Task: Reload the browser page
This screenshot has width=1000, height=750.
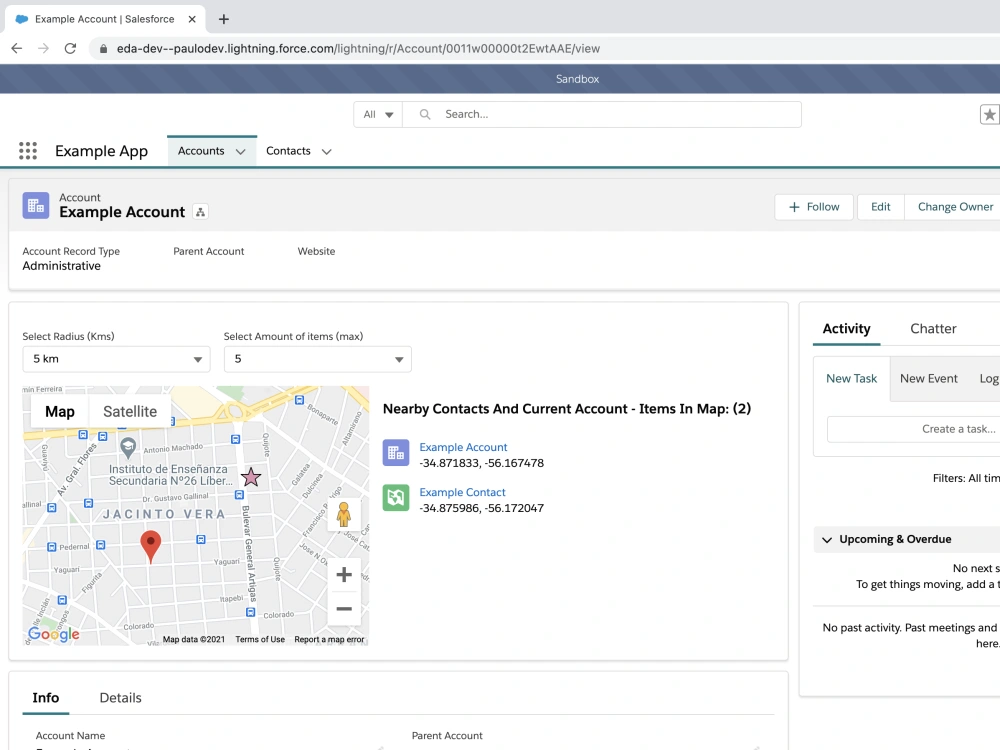Action: tap(70, 48)
